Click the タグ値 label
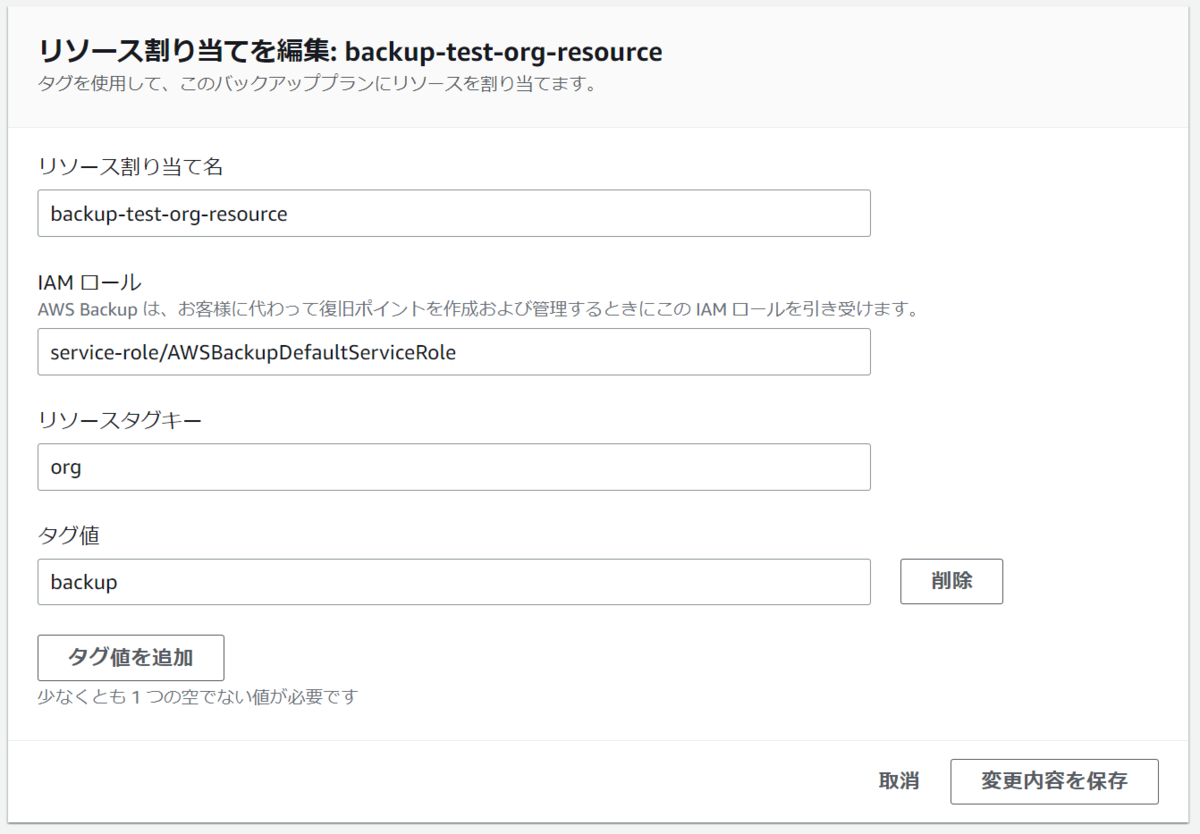 click(68, 535)
